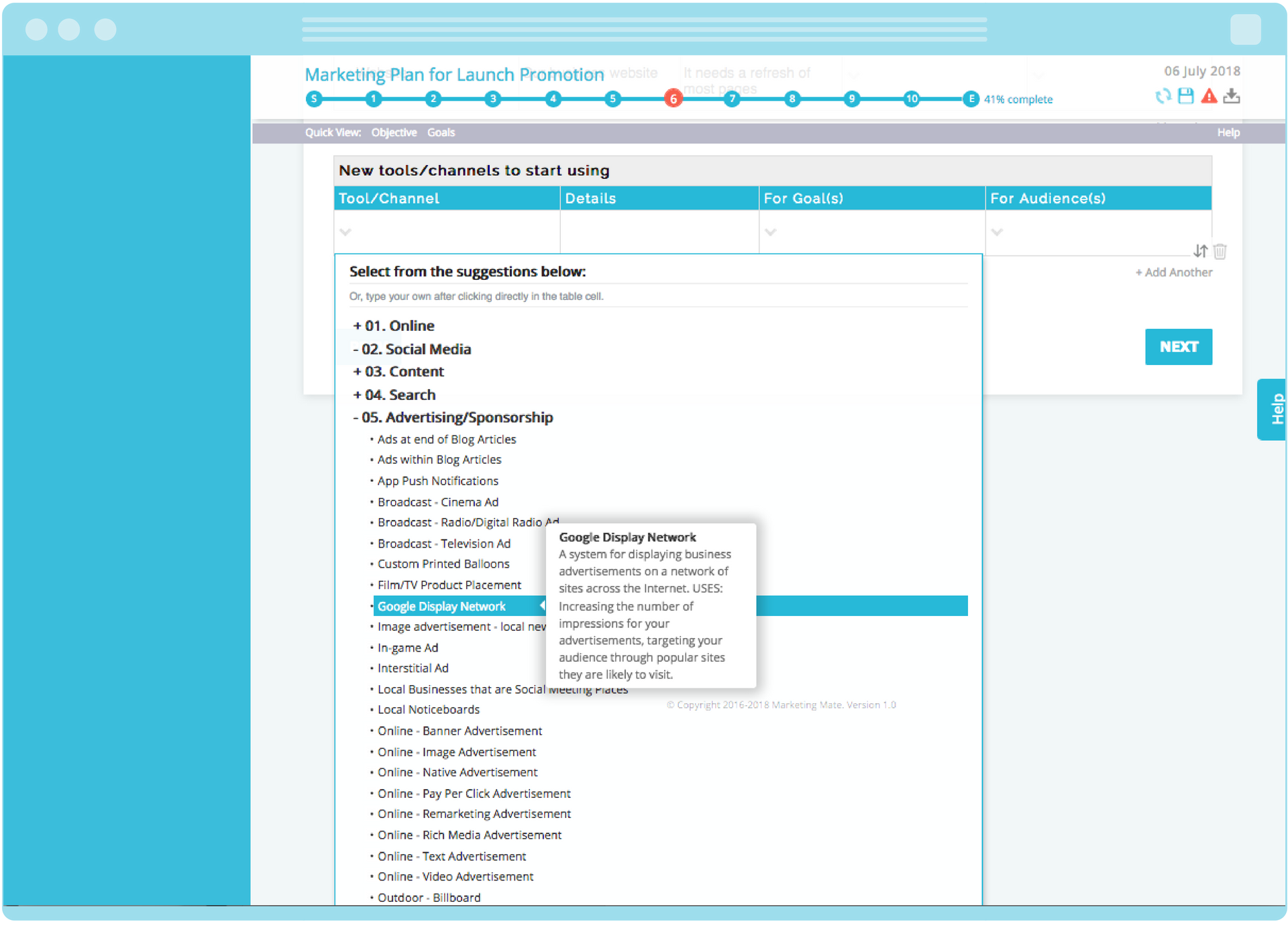Choose Interstitial Ad suggestion
This screenshot has height=926, width=1288.
pyautogui.click(x=413, y=668)
